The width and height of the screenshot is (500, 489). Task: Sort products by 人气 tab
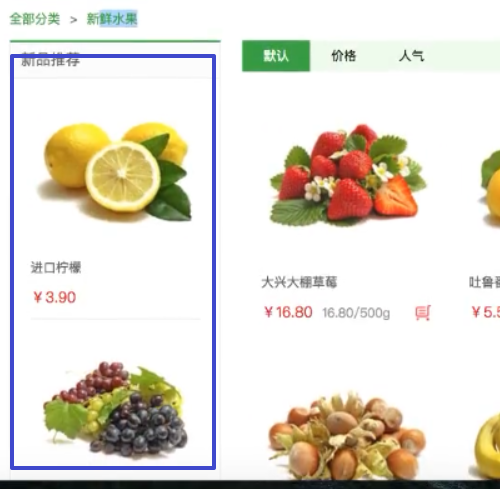[411, 56]
